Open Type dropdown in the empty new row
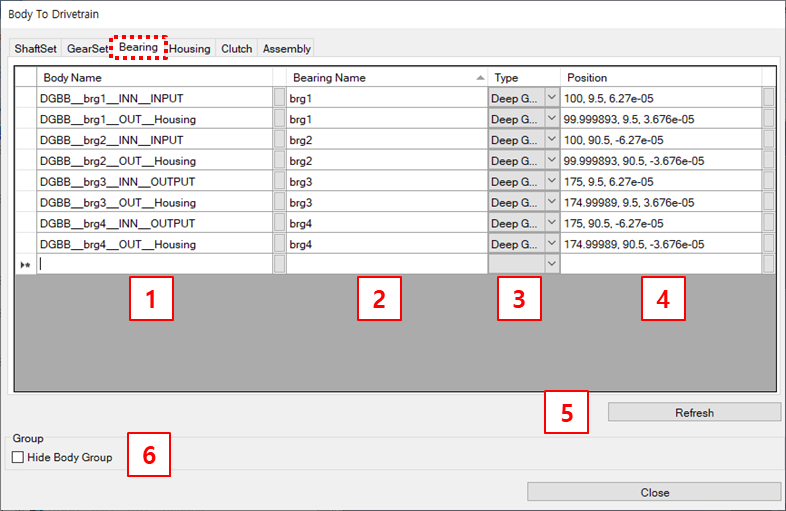This screenshot has height=511, width=786. (x=552, y=264)
